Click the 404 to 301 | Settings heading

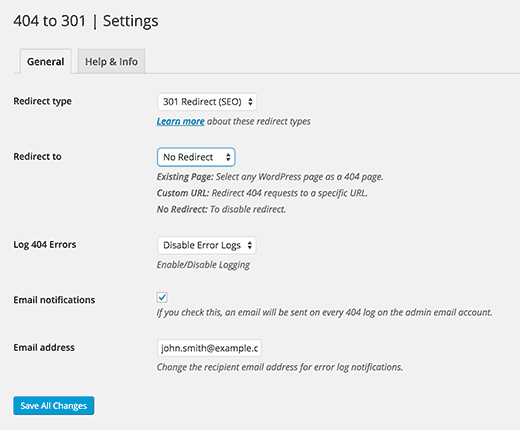pyautogui.click(x=86, y=21)
